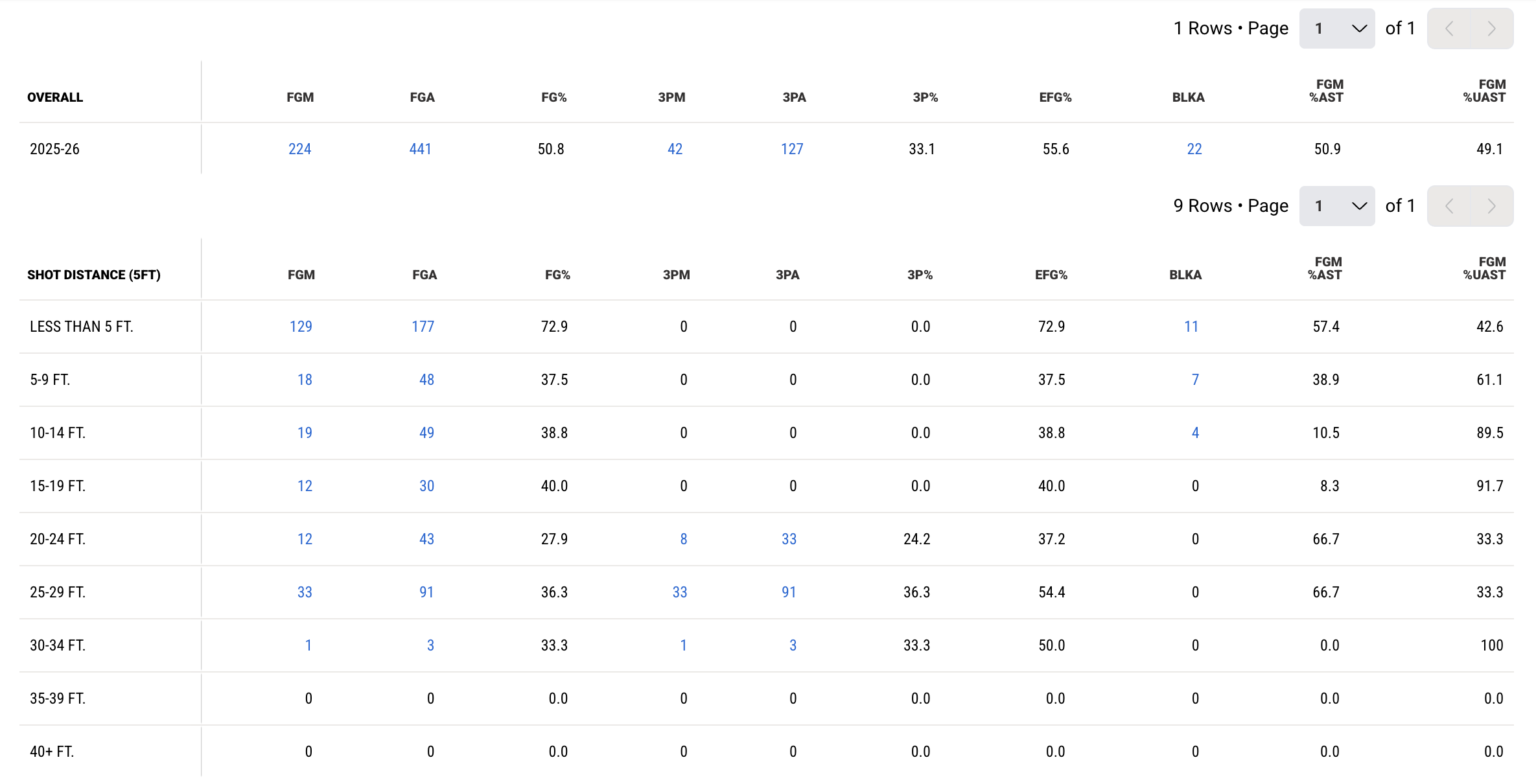Sort Shot Distance table by FG% column
Image resolution: width=1536 pixels, height=784 pixels.
(557, 275)
